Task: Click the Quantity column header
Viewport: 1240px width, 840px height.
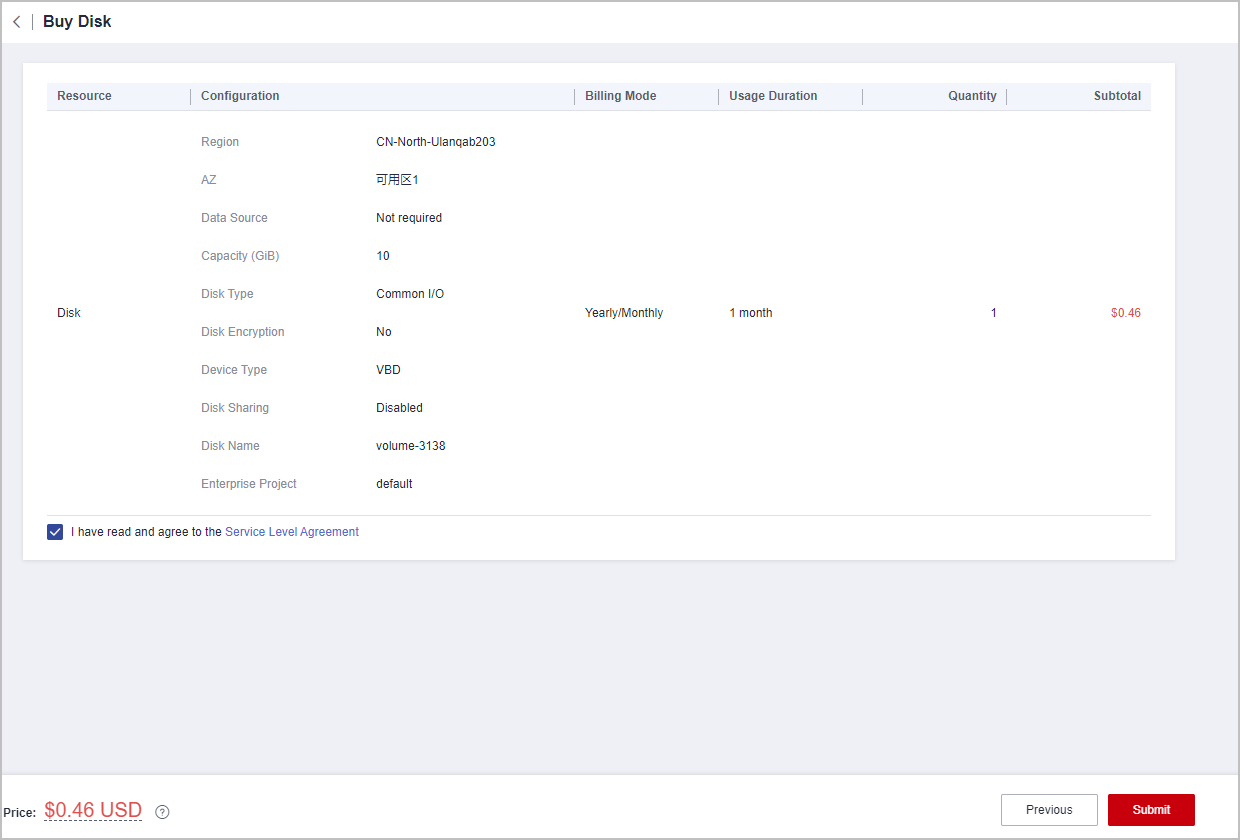Action: pos(972,96)
